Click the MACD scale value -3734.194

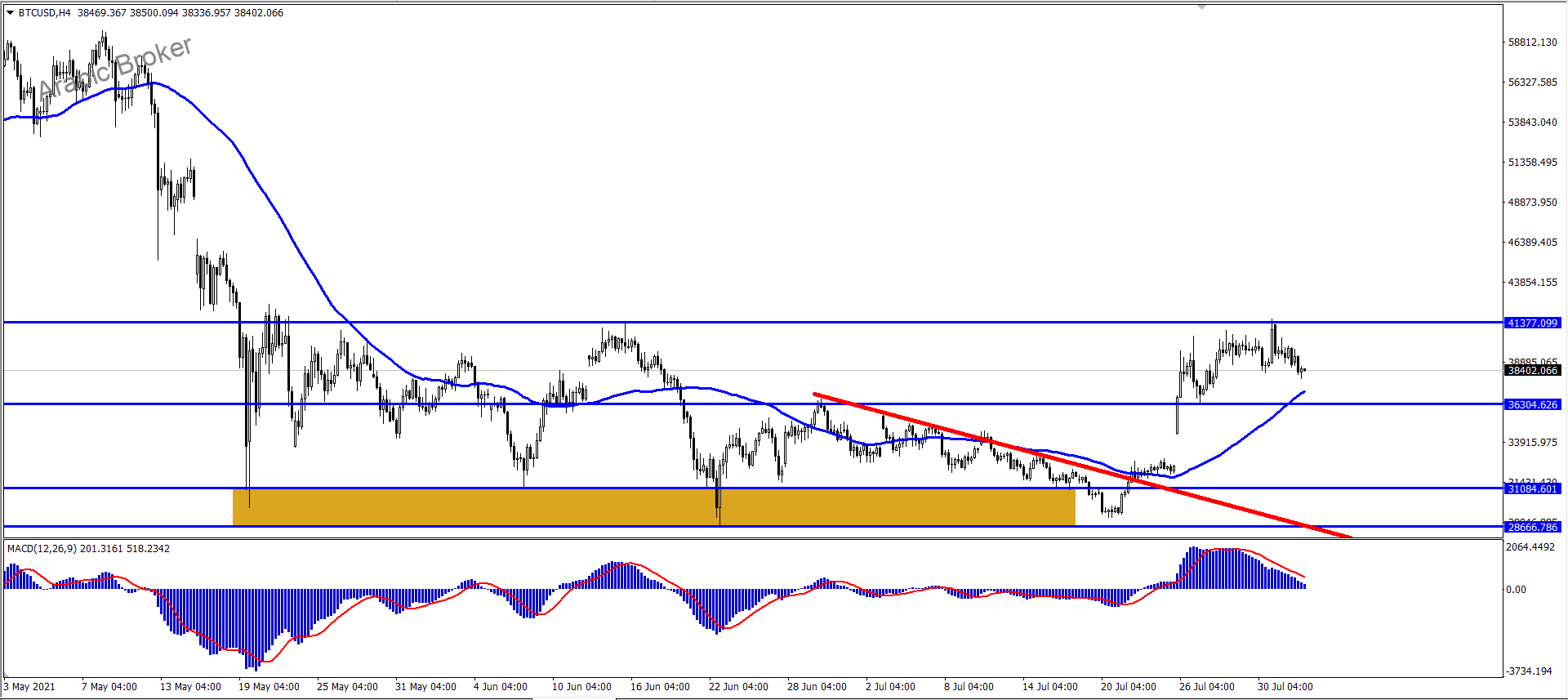click(1529, 671)
